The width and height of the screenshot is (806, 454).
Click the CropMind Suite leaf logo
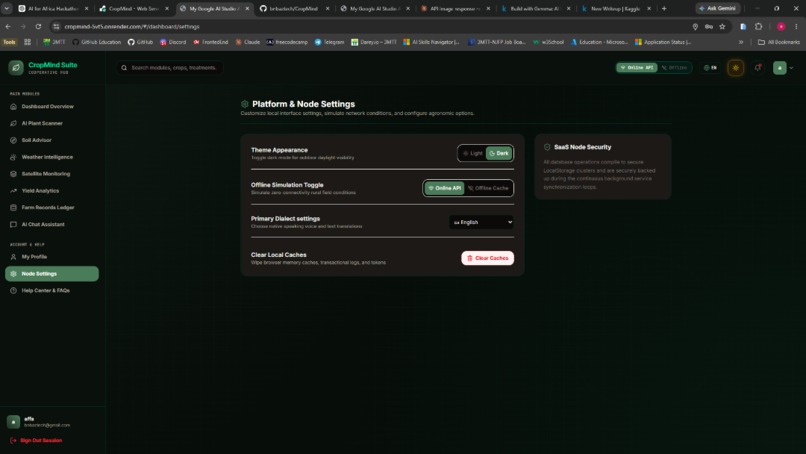(x=16, y=67)
